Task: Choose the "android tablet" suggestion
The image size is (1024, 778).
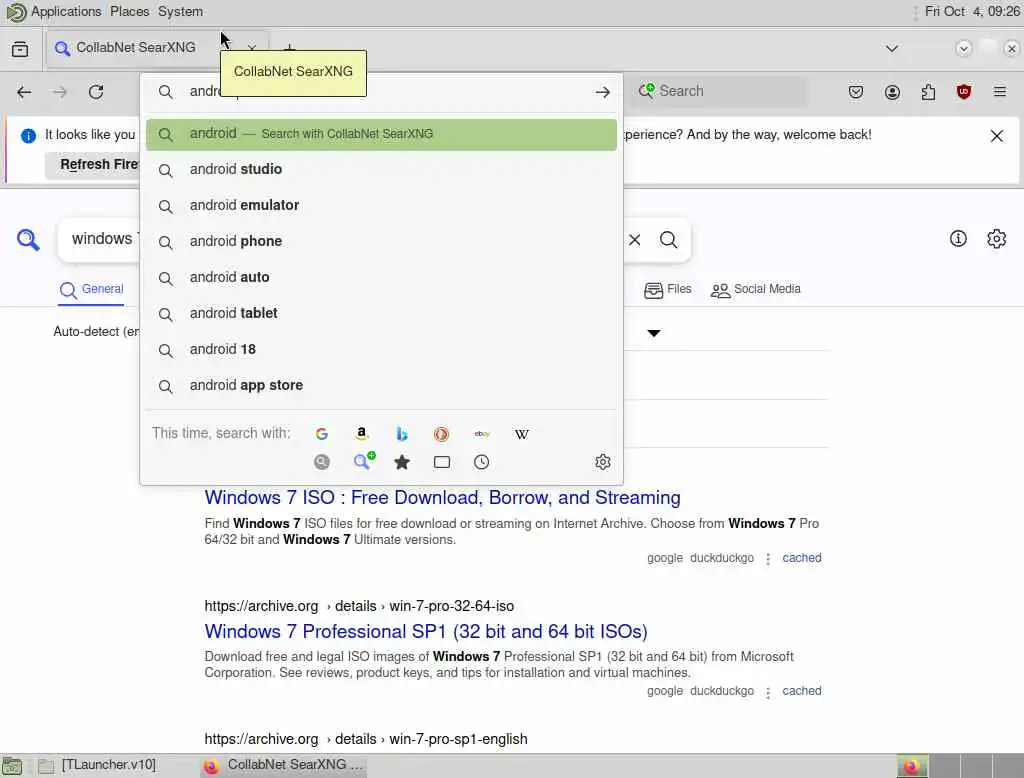Action: (x=381, y=314)
